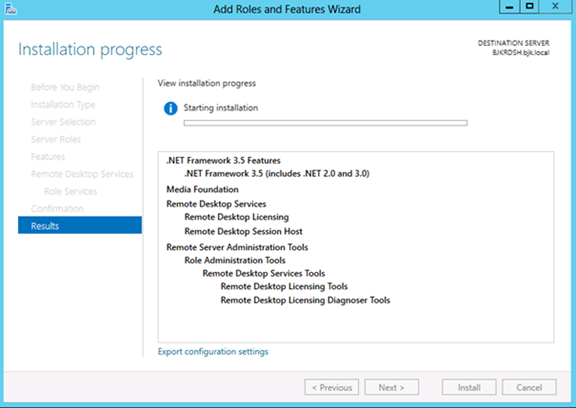The image size is (576, 408).
Task: Go to Confirmation step in sidebar
Action: [57, 209]
